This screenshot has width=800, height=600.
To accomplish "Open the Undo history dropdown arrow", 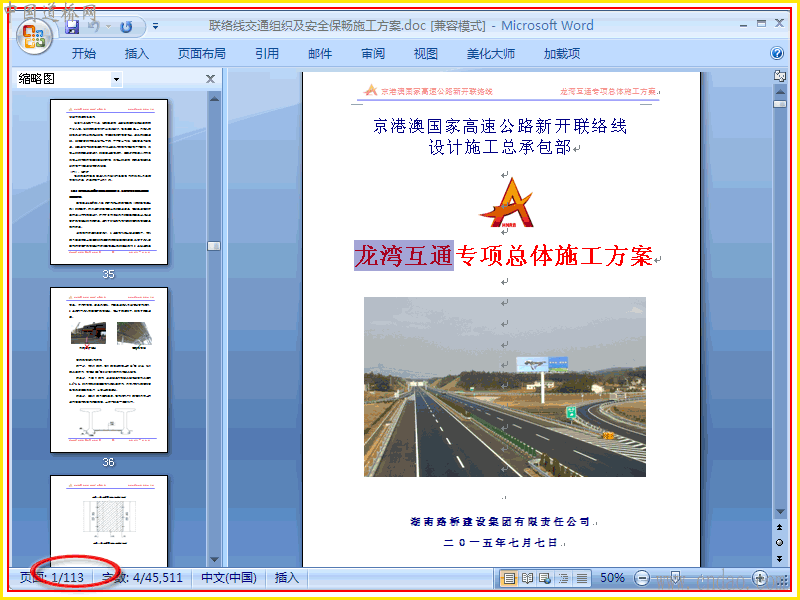I will click(x=108, y=27).
